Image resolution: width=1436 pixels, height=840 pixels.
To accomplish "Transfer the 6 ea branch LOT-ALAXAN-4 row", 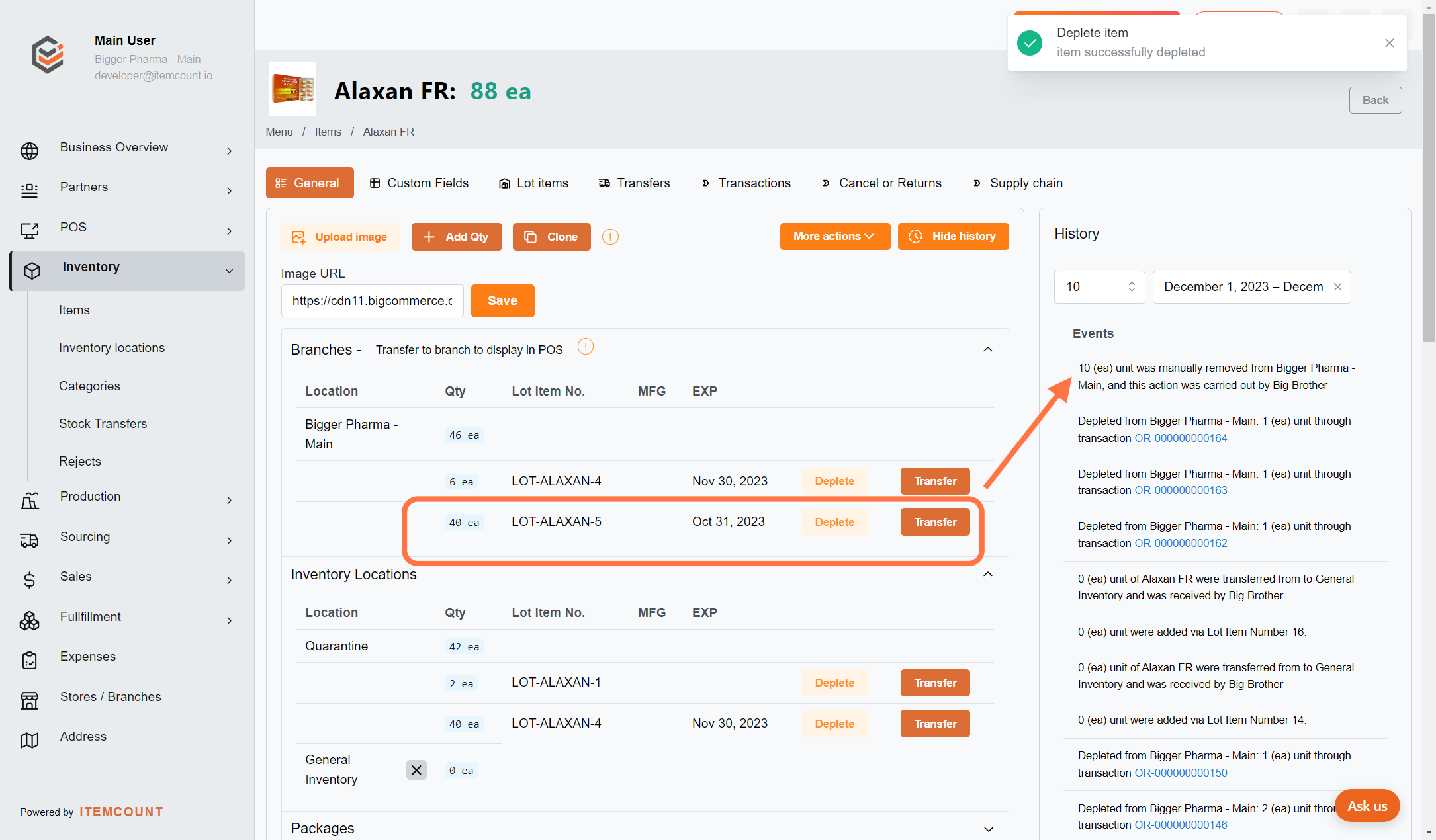I will point(935,481).
